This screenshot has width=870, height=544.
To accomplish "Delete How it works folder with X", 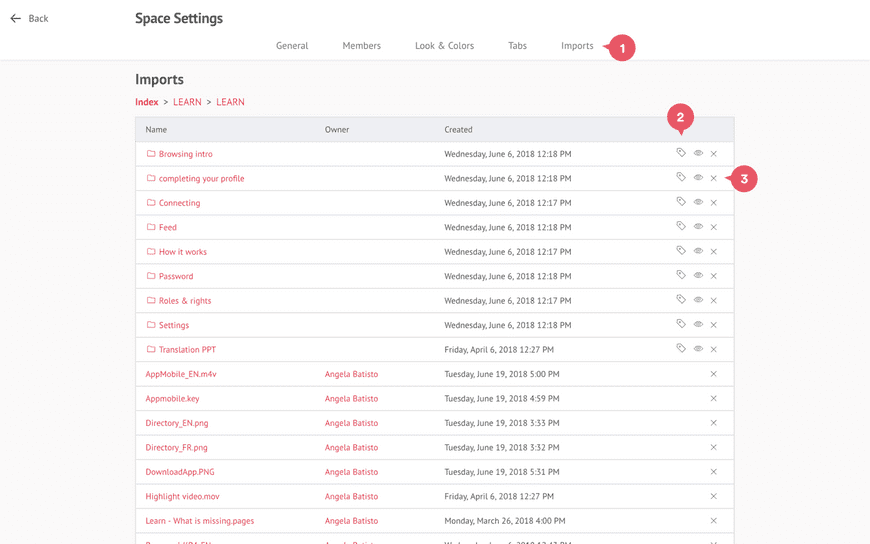I will 714,251.
